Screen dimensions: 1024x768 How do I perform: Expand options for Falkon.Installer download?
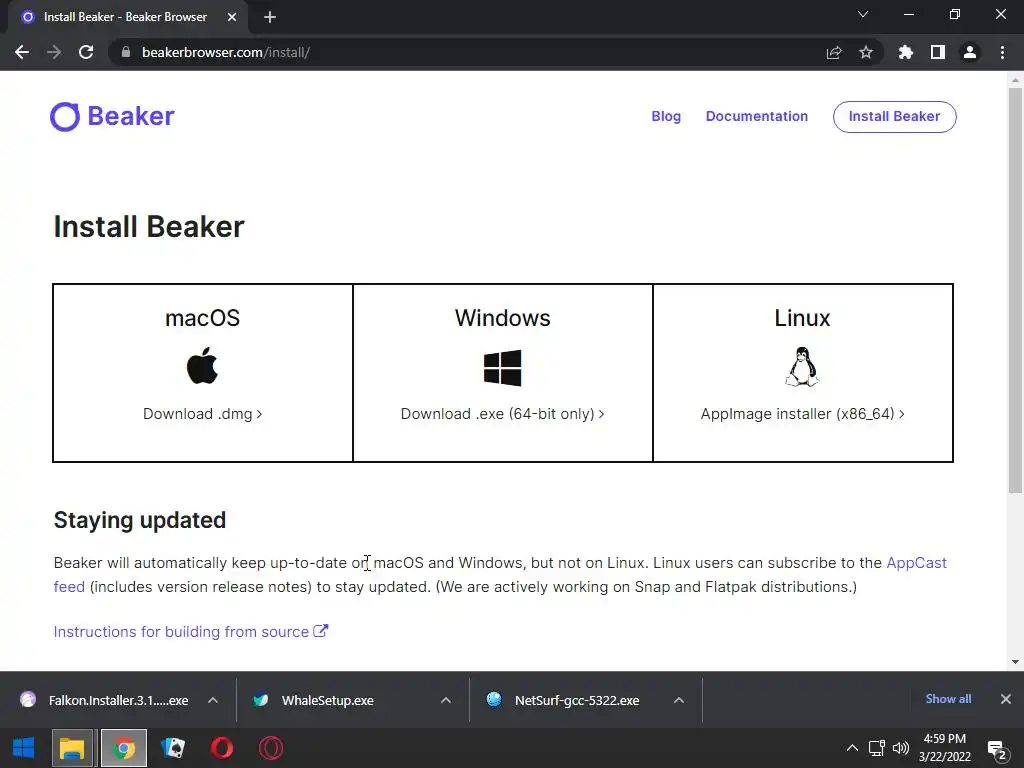[213, 700]
